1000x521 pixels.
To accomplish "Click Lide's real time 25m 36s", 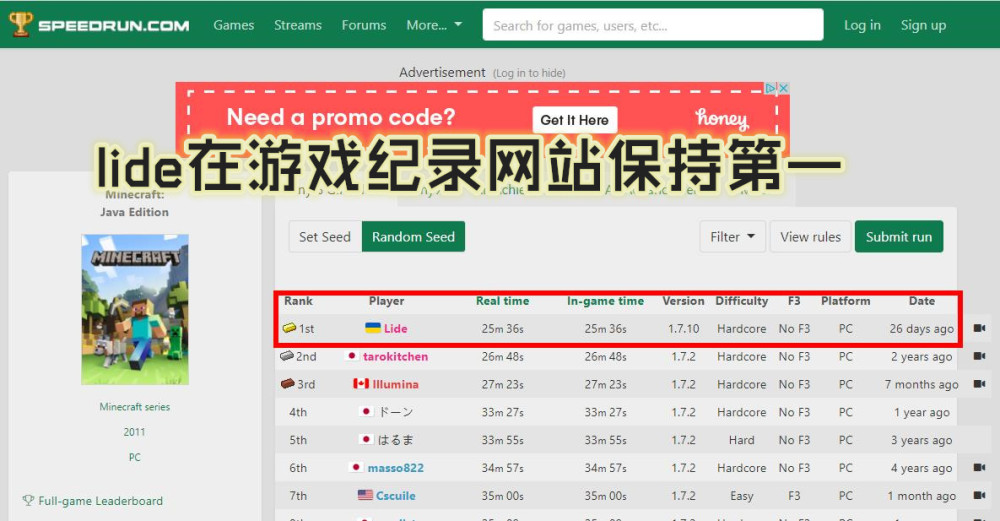I will pyautogui.click(x=503, y=328).
